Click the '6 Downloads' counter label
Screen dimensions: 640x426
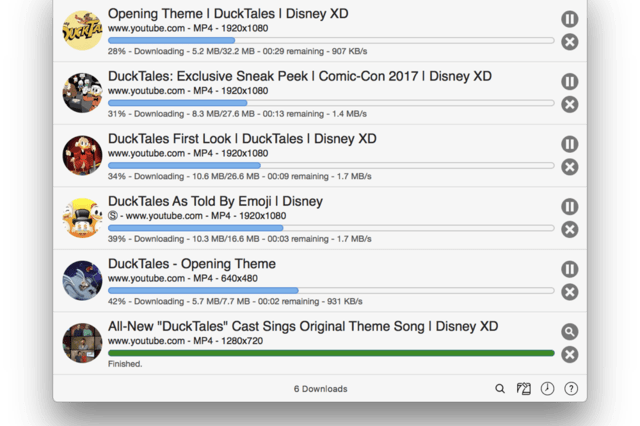click(320, 389)
